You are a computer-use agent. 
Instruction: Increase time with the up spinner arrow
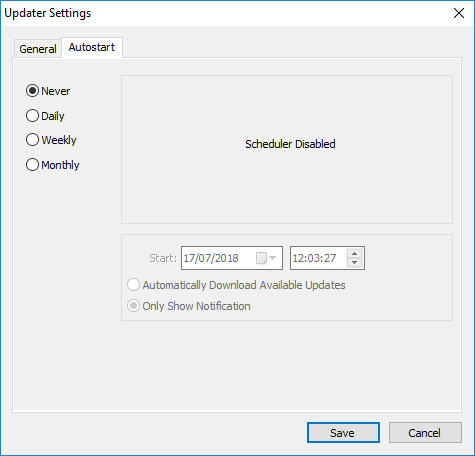click(355, 254)
